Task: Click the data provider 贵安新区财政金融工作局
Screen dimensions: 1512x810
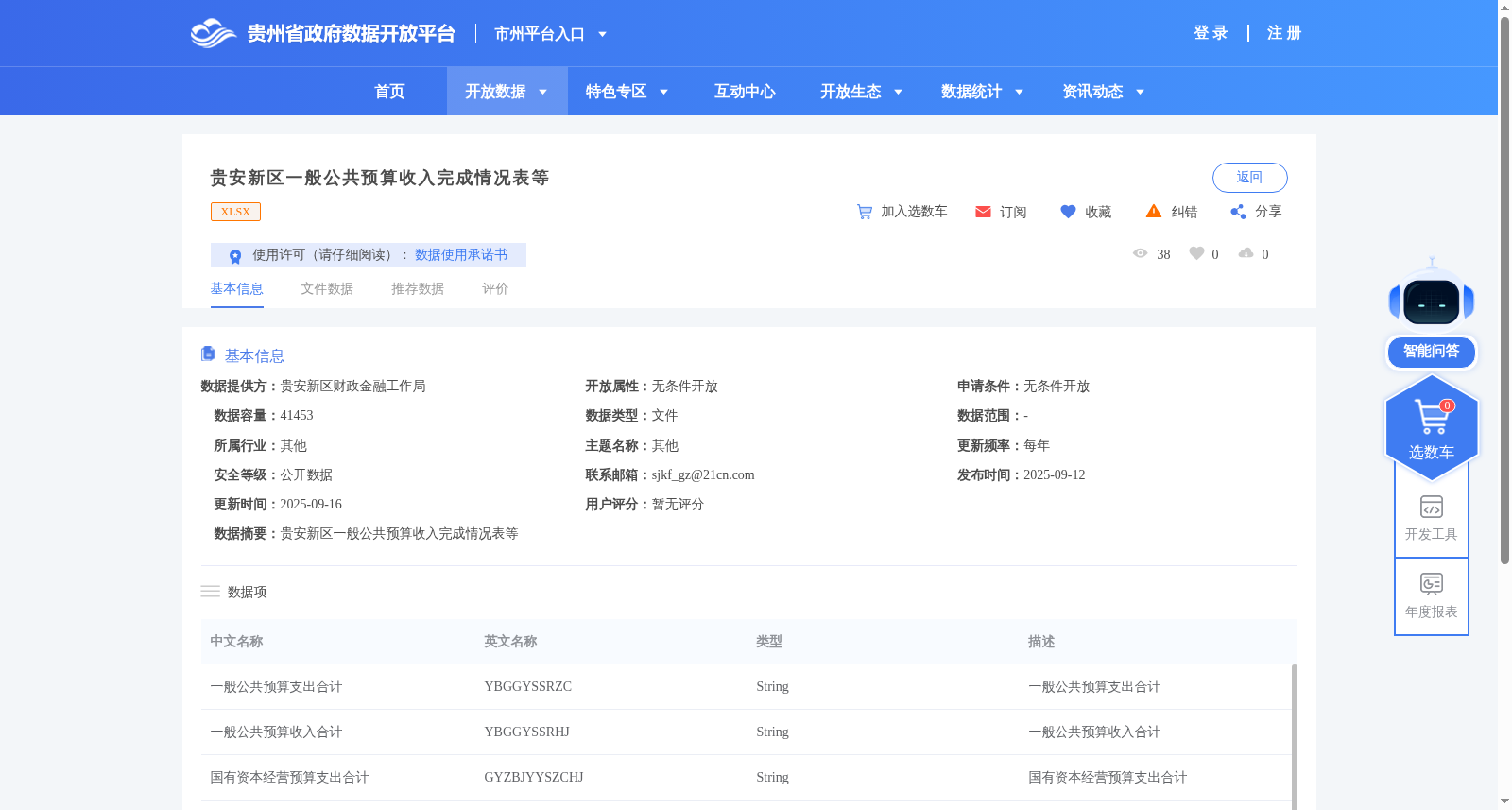Action: [352, 387]
